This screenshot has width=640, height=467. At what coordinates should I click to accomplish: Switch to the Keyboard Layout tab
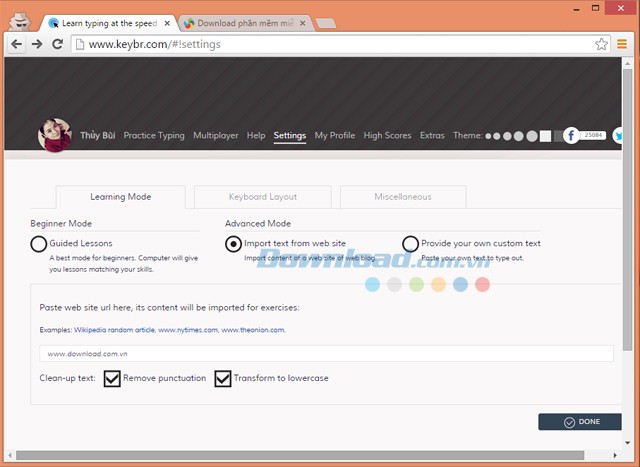[262, 197]
